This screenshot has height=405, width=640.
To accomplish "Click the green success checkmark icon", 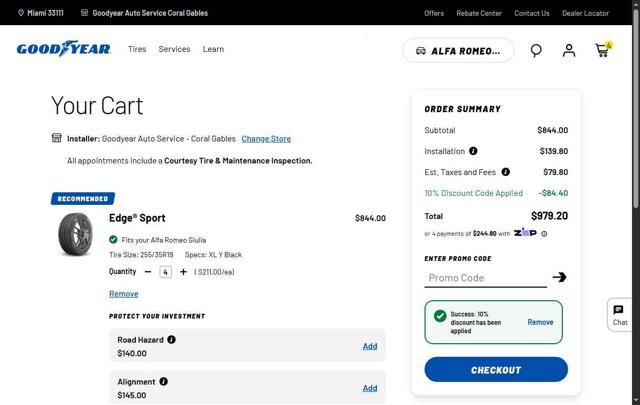I will [440, 316].
